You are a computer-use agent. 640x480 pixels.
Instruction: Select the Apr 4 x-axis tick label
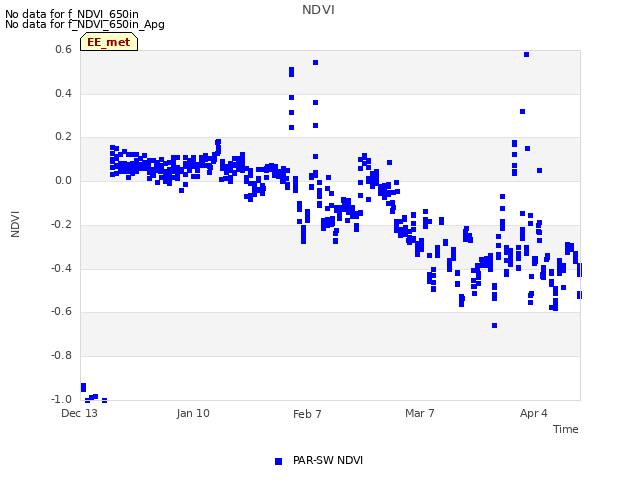[533, 413]
